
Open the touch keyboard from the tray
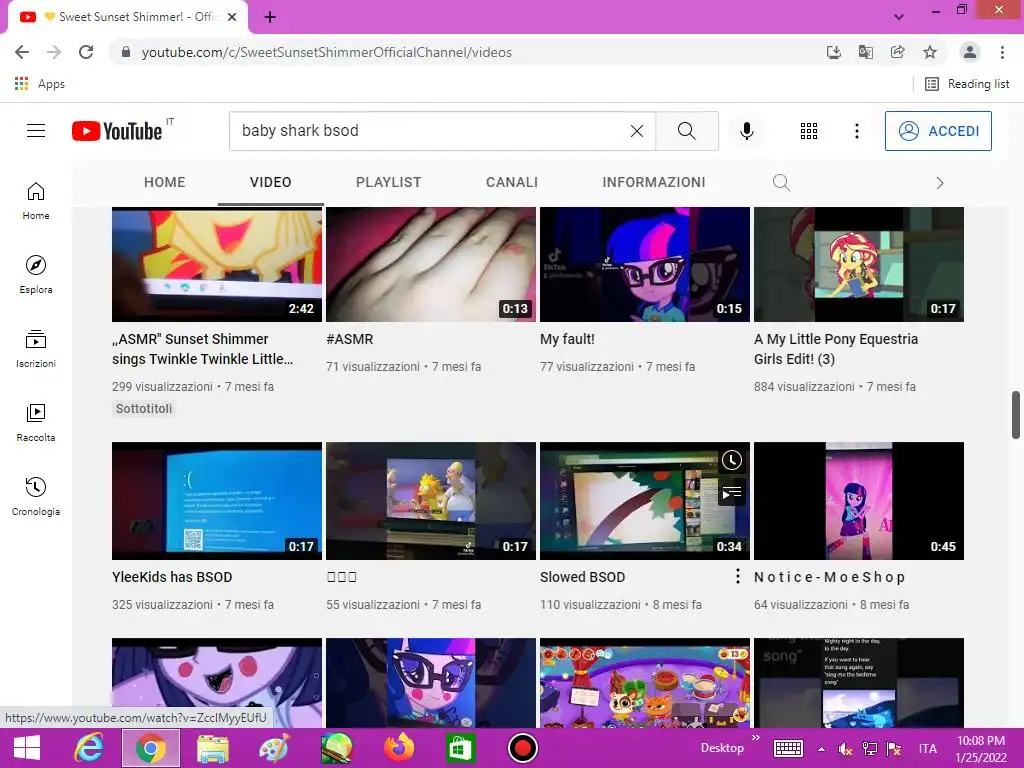pyautogui.click(x=788, y=749)
